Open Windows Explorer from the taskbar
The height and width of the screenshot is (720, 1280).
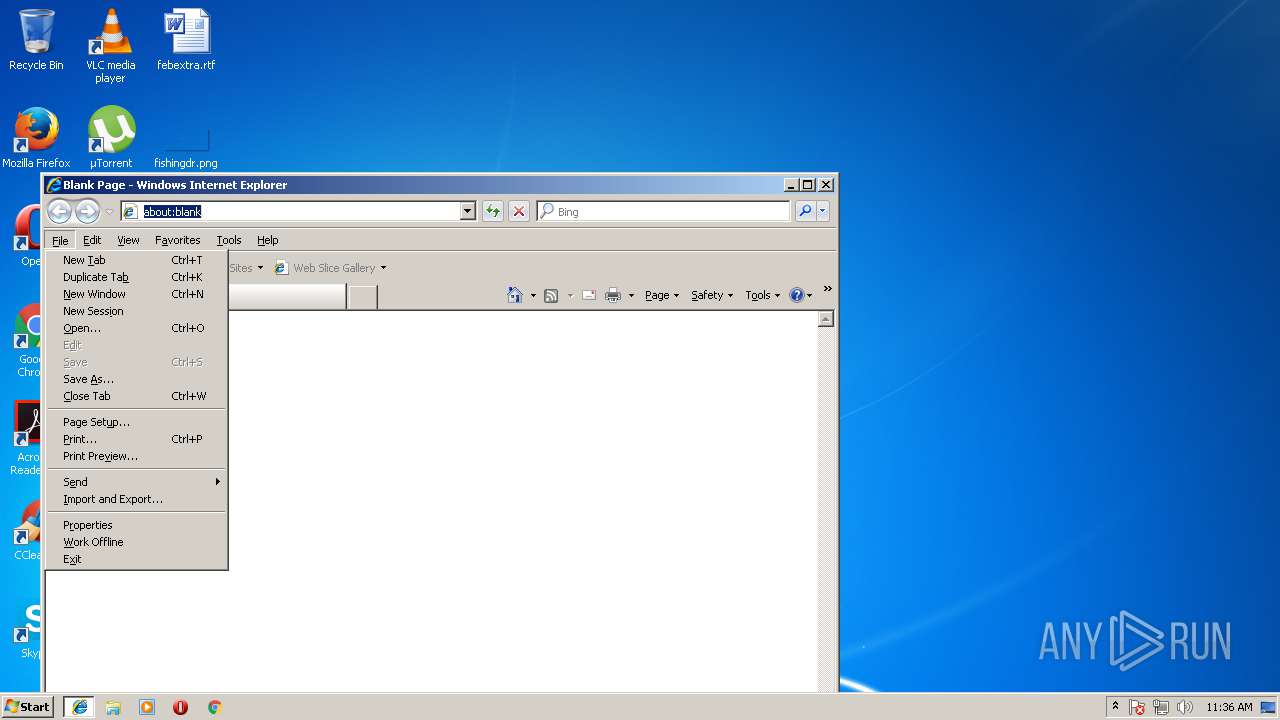click(x=113, y=707)
